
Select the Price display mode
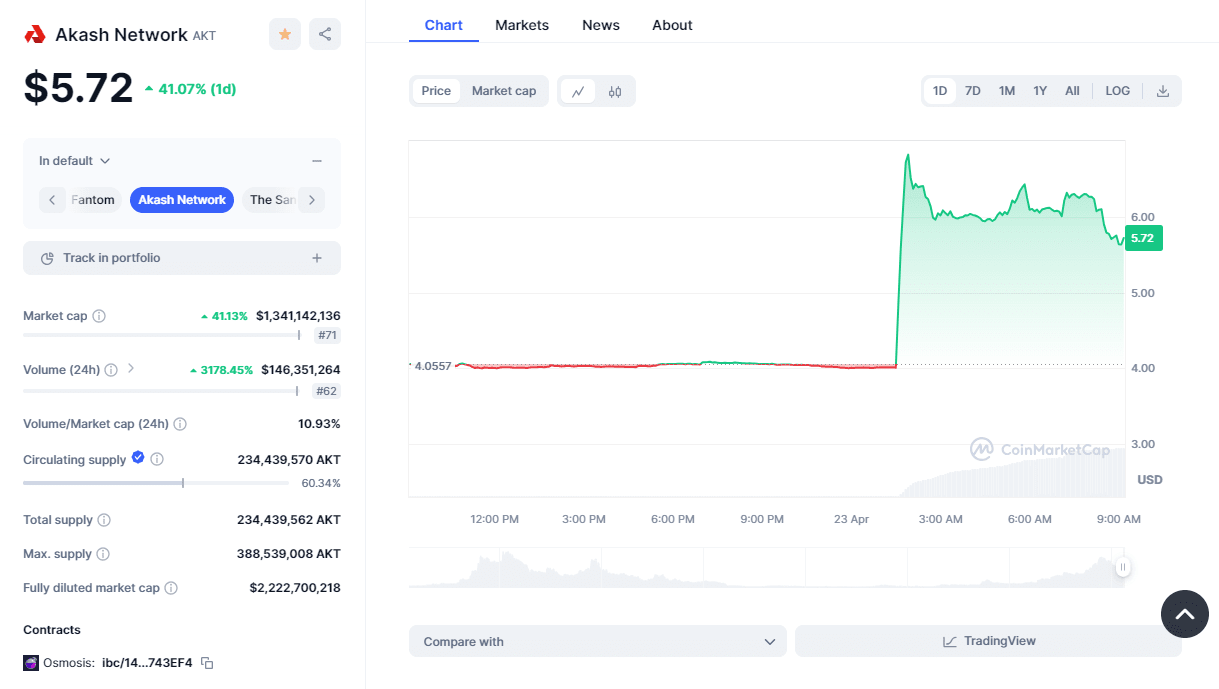pyautogui.click(x=435, y=90)
